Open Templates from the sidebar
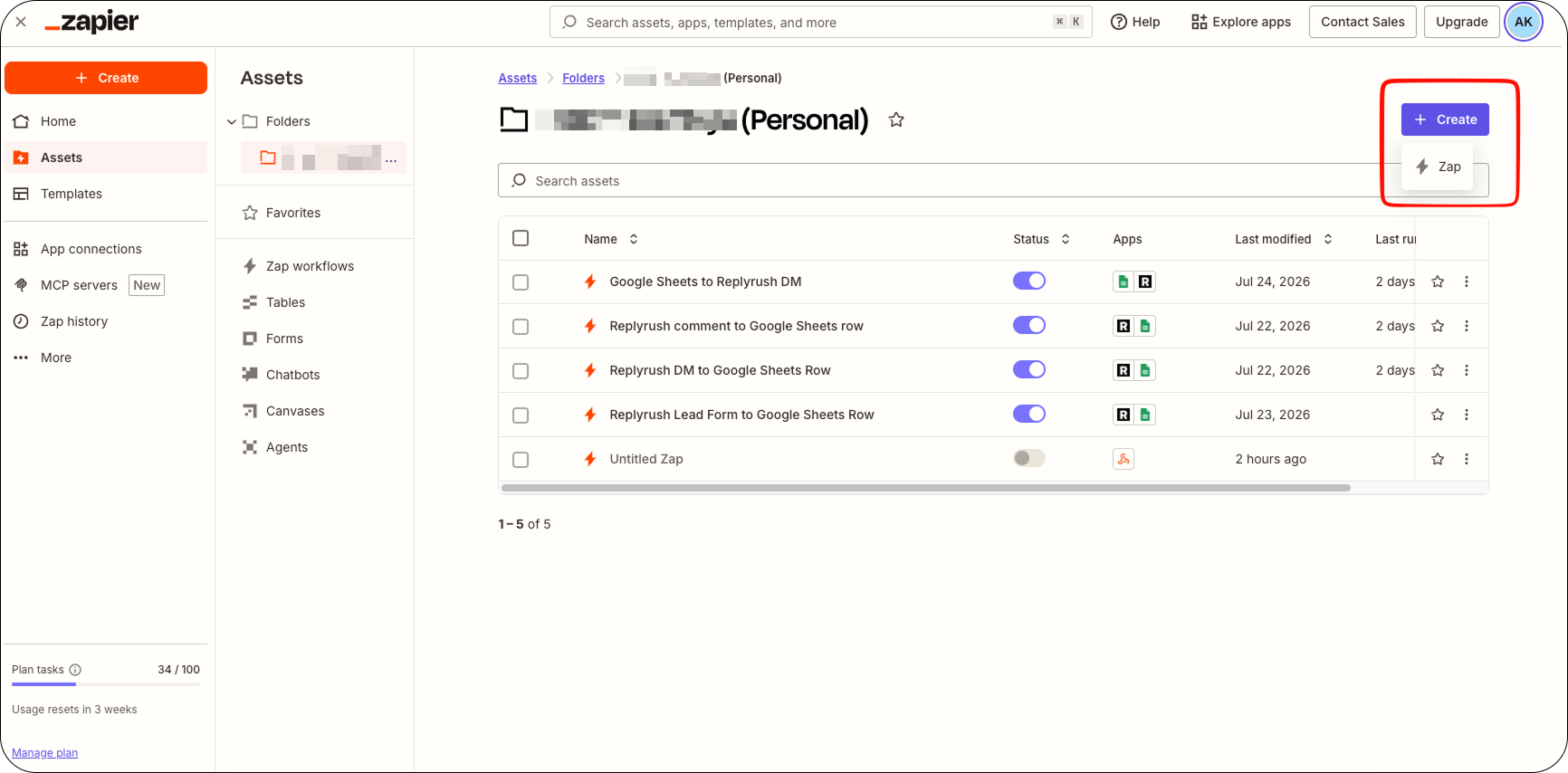Viewport: 1568px width, 773px height. pos(106,194)
